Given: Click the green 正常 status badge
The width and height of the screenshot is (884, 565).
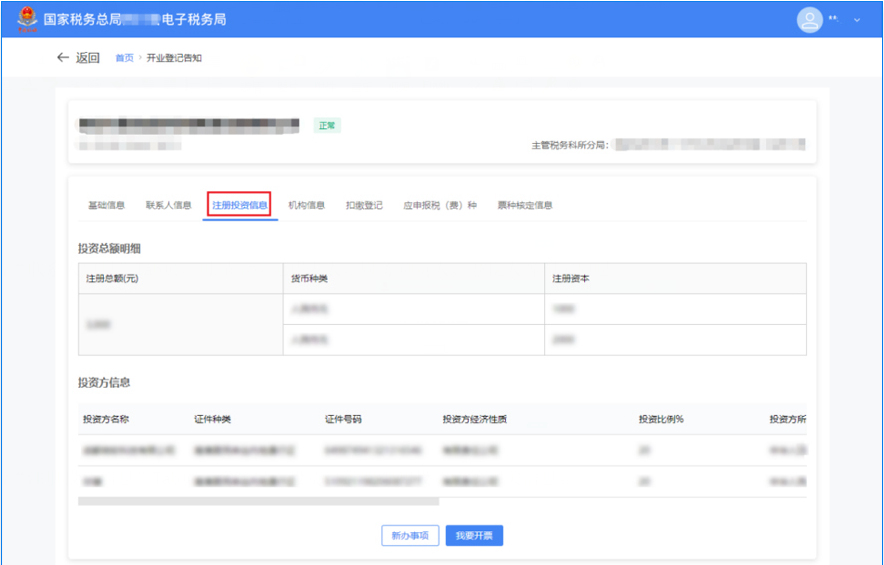Looking at the screenshot, I should [327, 126].
